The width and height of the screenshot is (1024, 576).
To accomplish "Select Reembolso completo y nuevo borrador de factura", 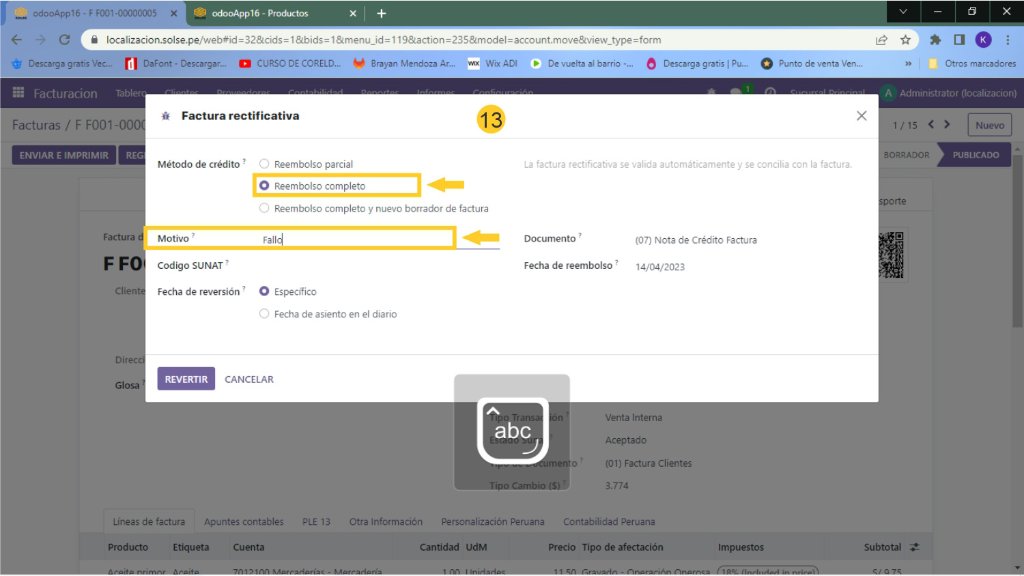I will [x=264, y=208].
